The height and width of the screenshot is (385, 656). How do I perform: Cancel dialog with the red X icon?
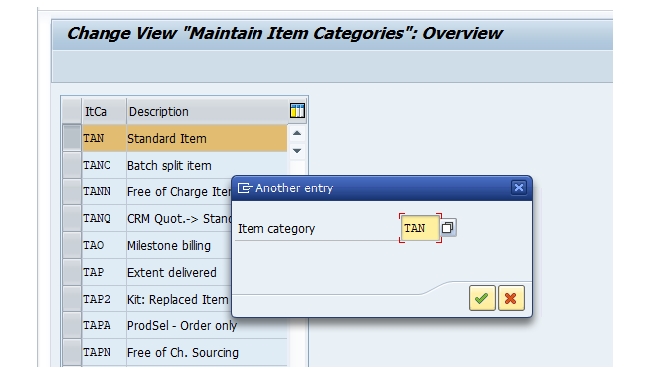(x=511, y=298)
